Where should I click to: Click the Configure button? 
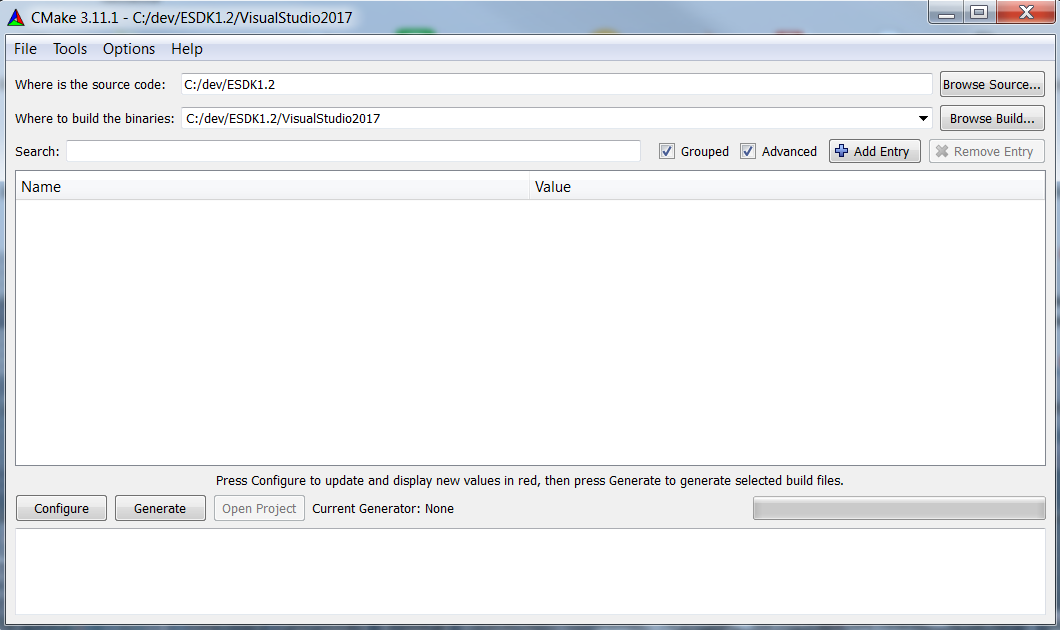62,508
